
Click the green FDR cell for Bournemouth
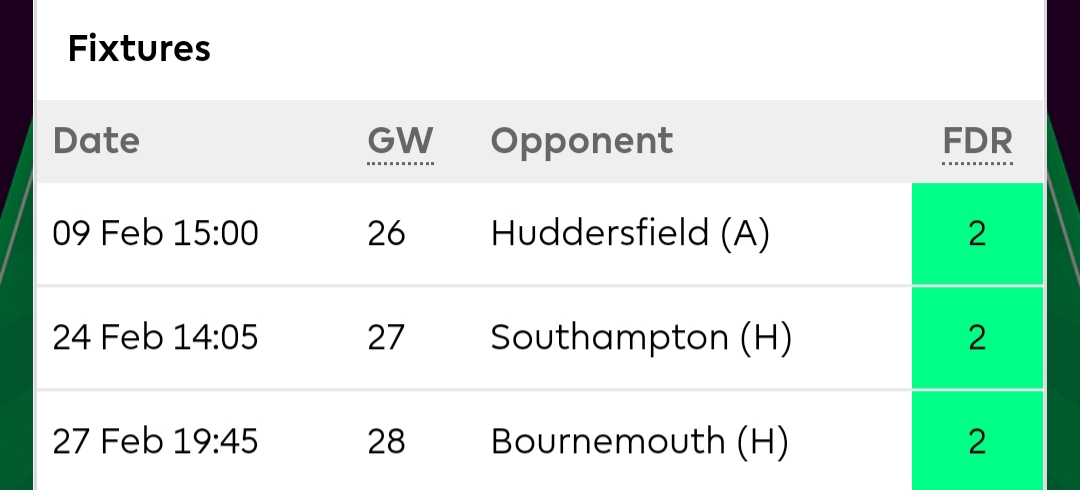point(977,441)
